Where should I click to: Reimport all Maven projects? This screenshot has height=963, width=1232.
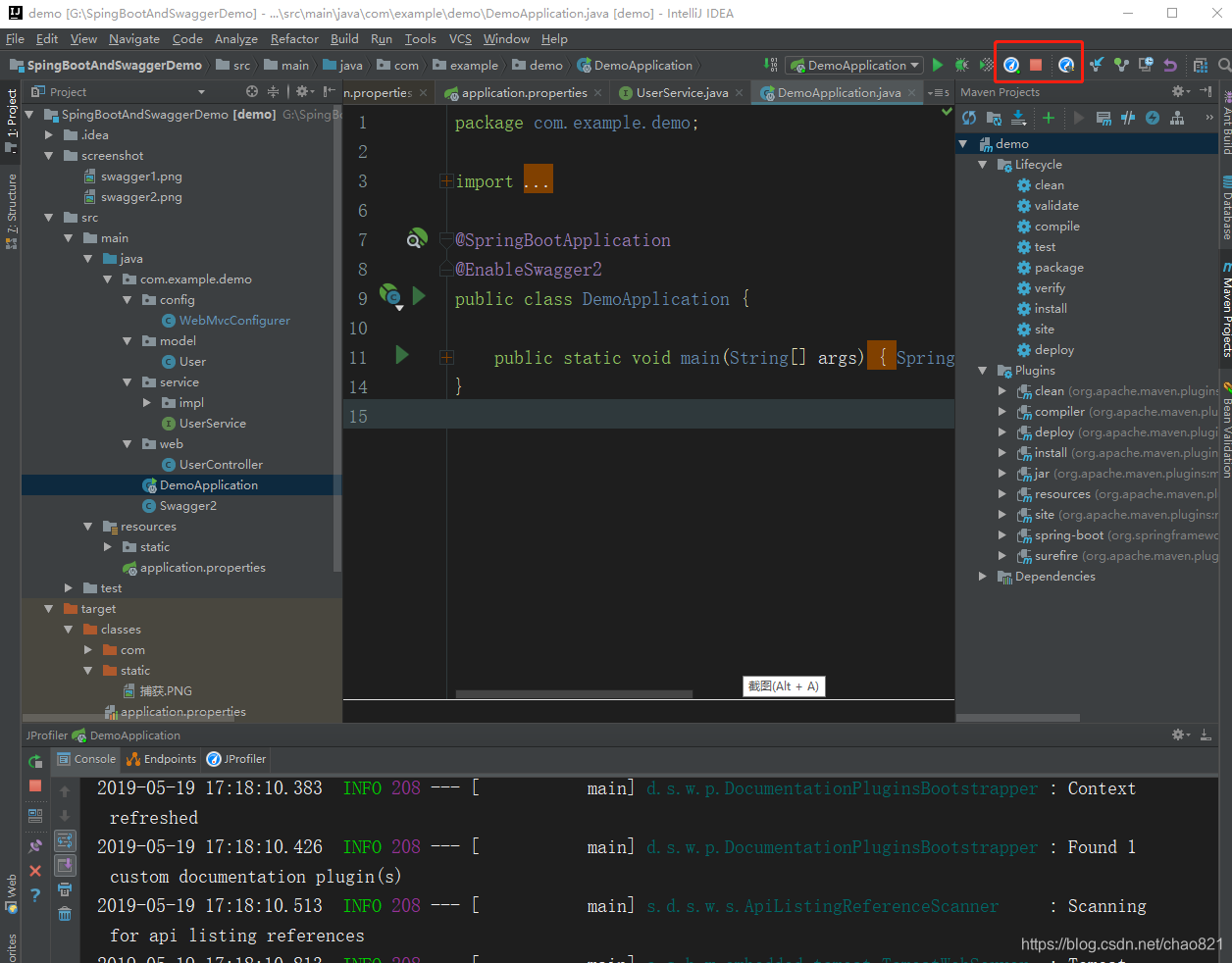[969, 118]
